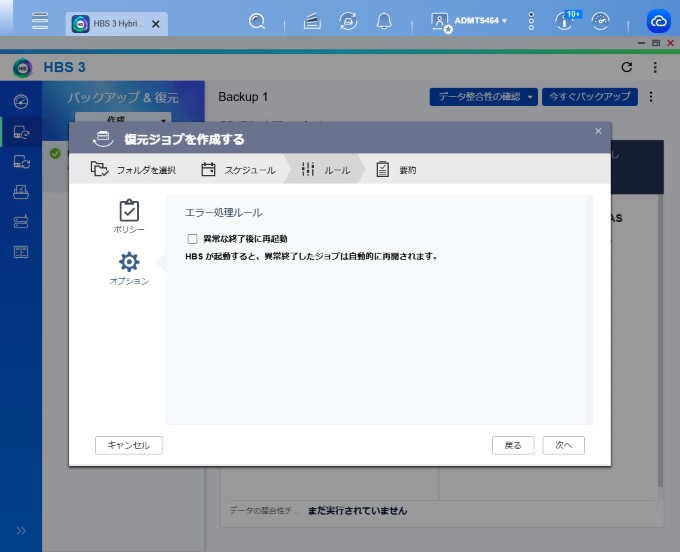Image resolution: width=680 pixels, height=552 pixels.
Task: Open HBS 3 window more options menu
Action: [655, 67]
